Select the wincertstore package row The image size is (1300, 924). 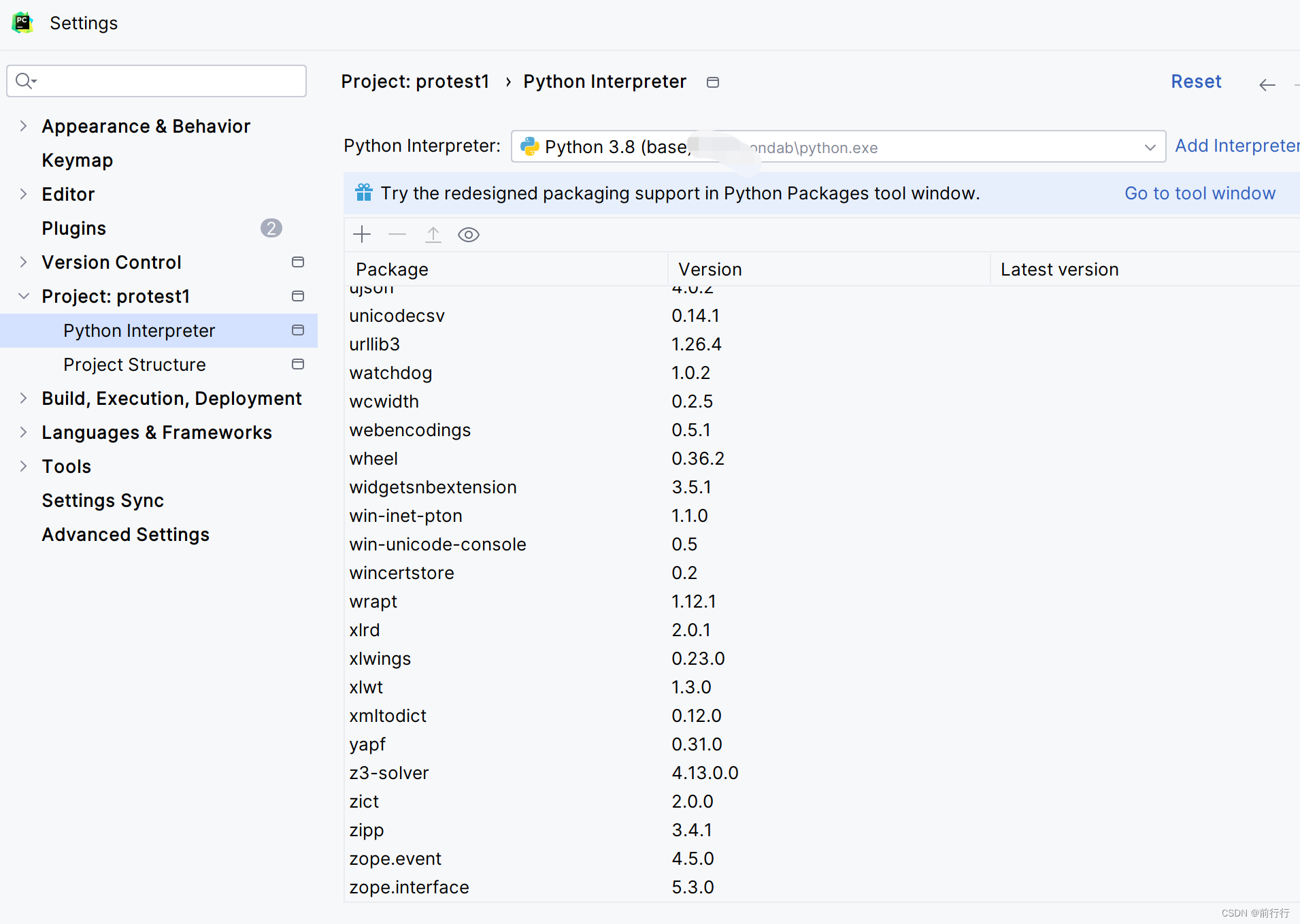pyautogui.click(x=822, y=573)
